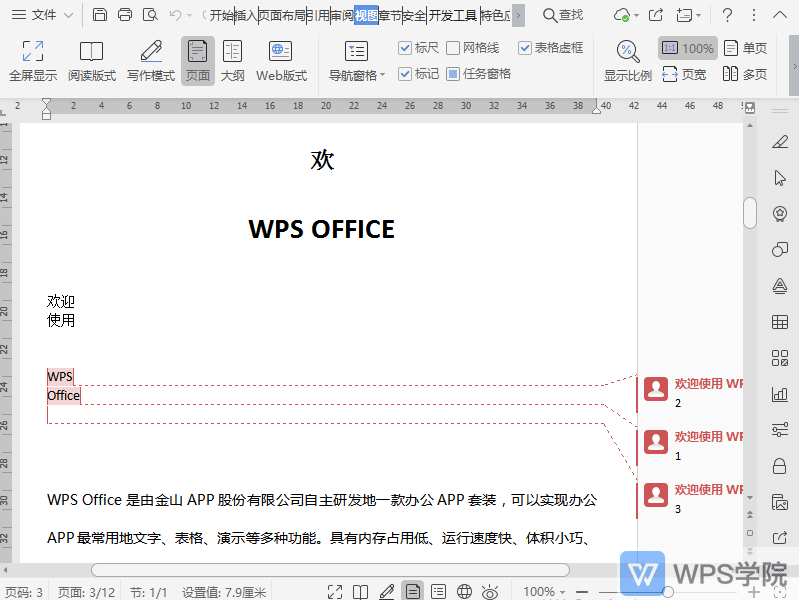Open the zoom ratio dialog (显示比例)

pyautogui.click(x=627, y=61)
